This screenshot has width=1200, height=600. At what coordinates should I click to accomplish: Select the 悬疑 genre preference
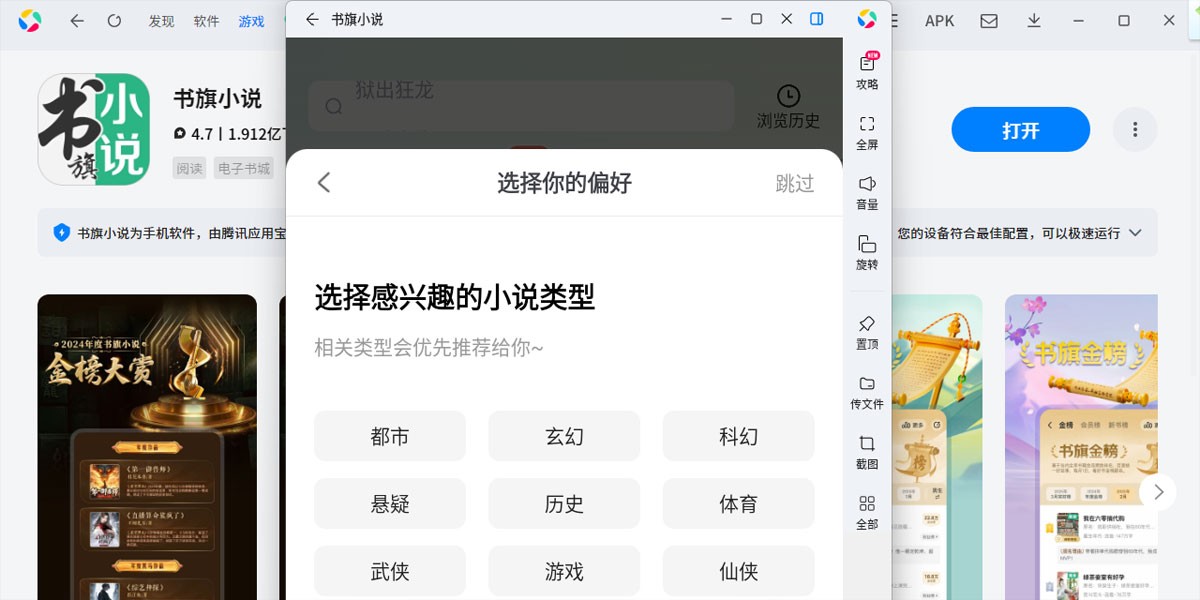389,504
